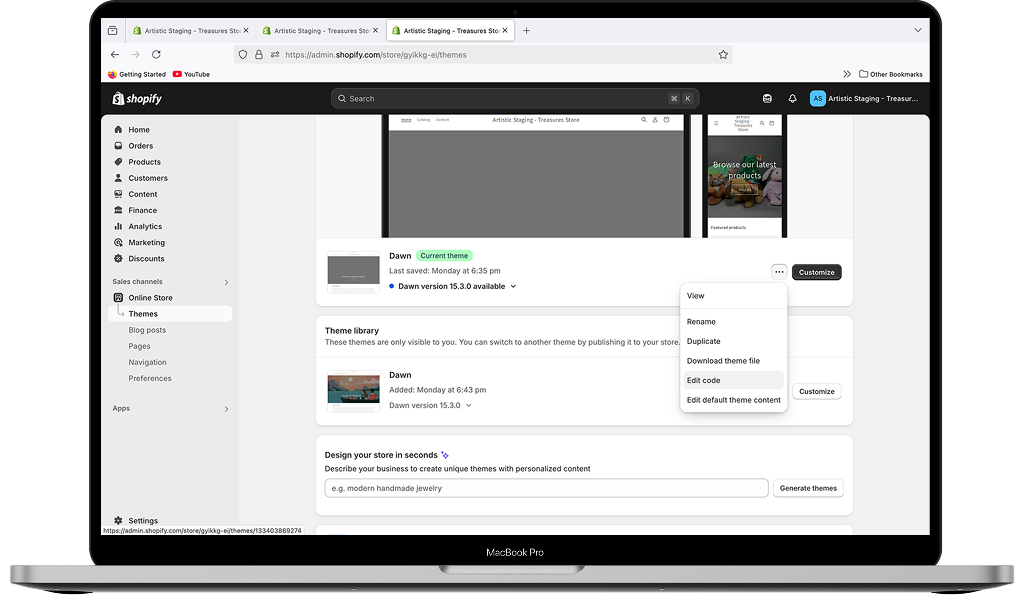Close the active third browser tab
The image size is (1024, 598).
point(505,30)
